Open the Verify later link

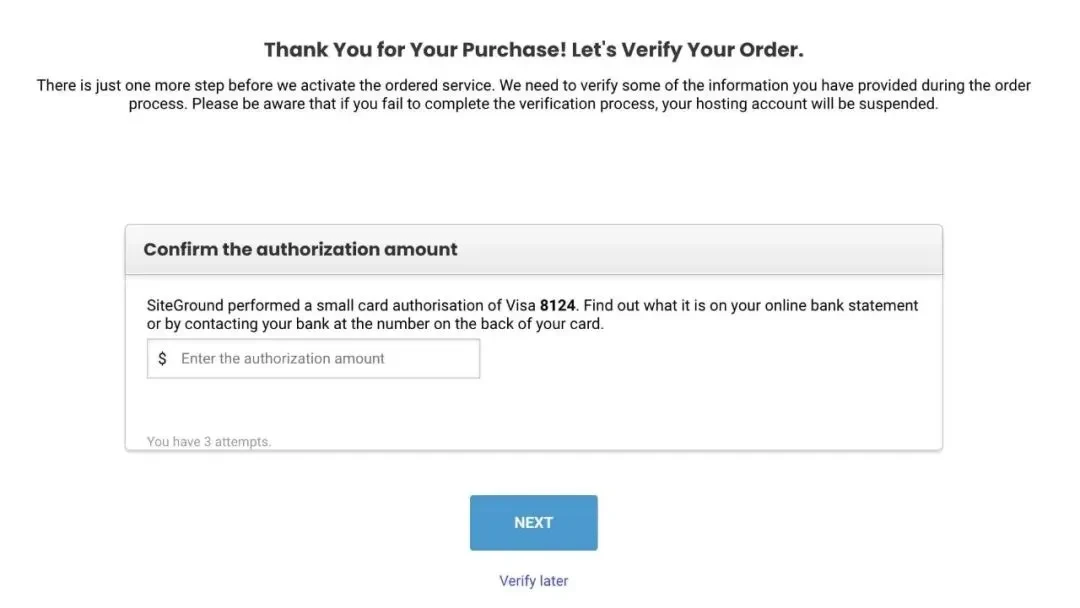pos(534,581)
